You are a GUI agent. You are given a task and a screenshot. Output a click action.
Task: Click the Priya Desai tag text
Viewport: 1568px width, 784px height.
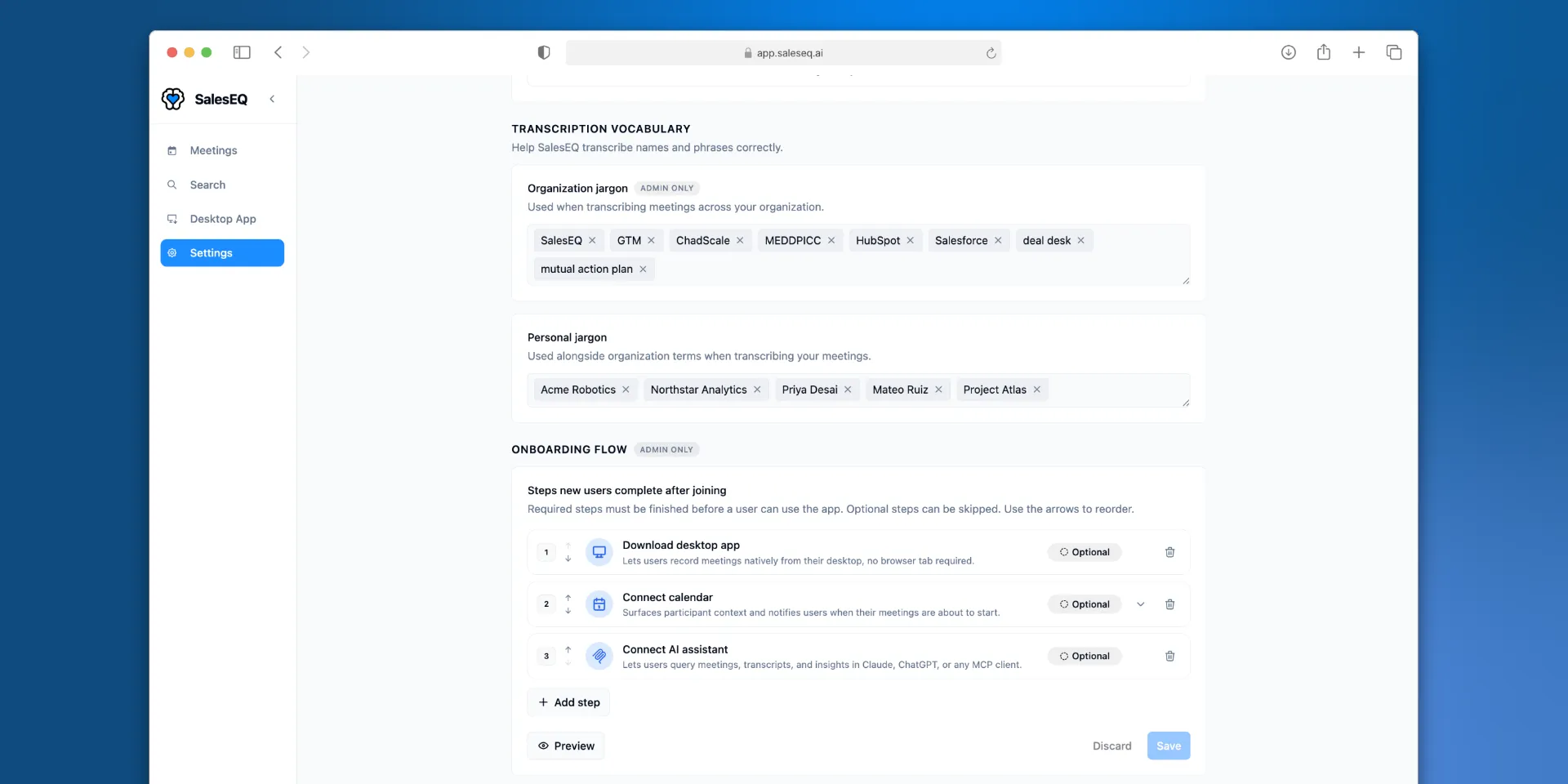[x=809, y=390]
